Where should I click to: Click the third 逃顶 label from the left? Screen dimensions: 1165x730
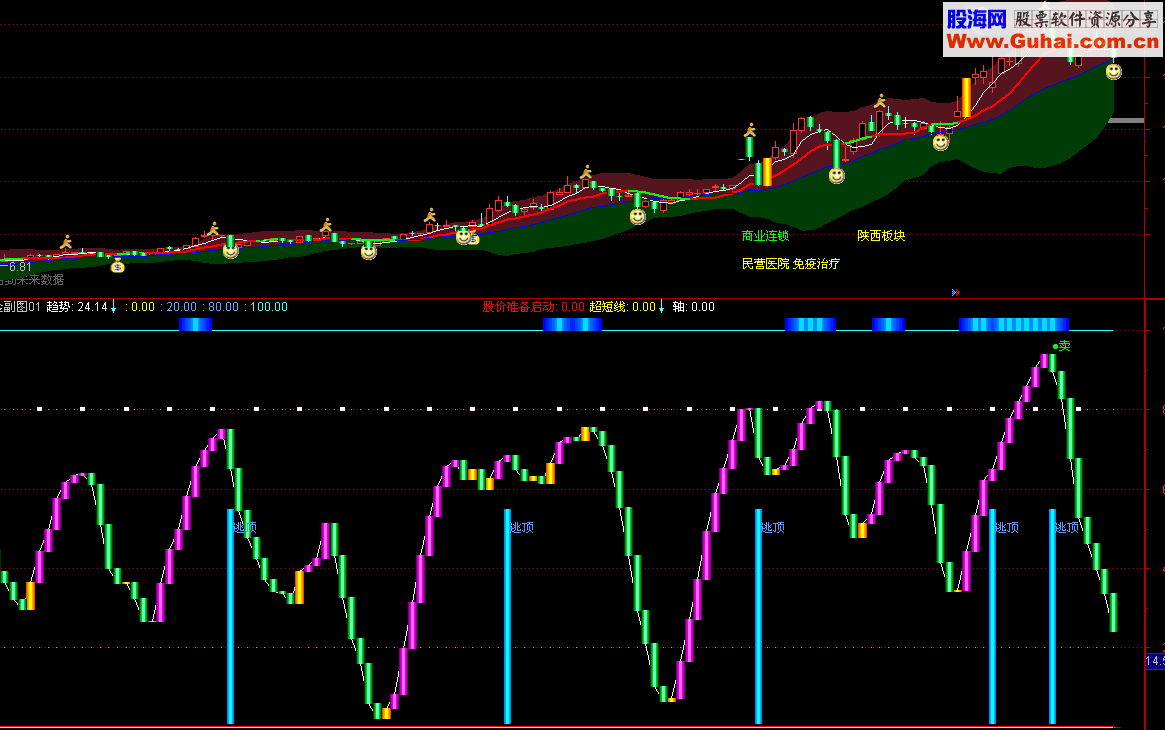[773, 527]
